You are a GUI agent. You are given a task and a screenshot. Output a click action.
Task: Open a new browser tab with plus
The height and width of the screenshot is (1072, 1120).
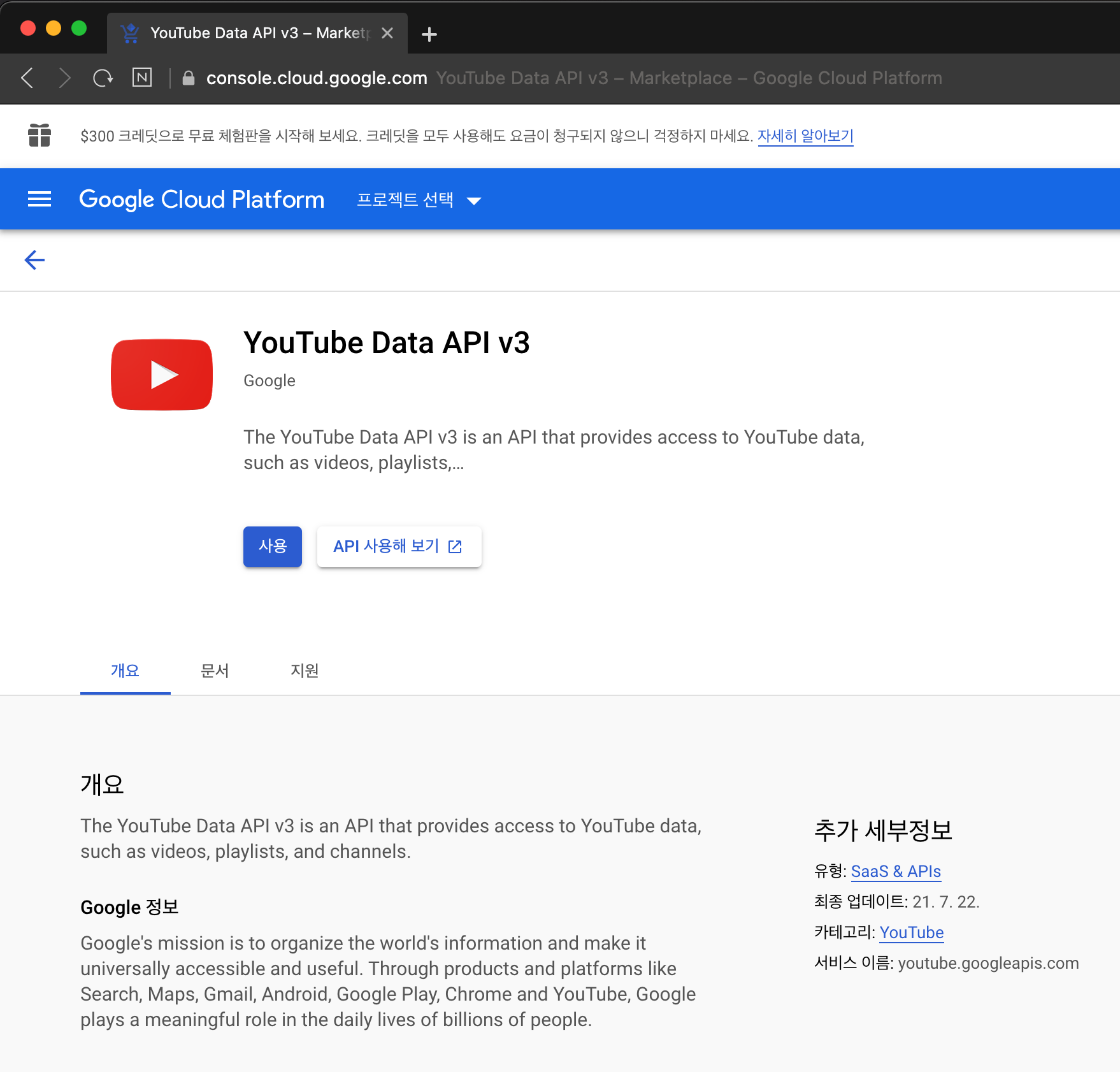pyautogui.click(x=429, y=34)
